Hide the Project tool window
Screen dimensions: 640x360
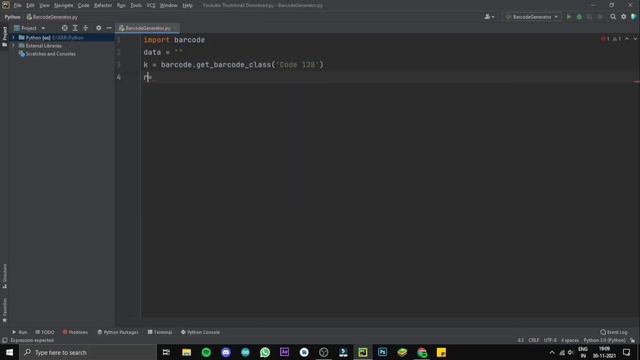click(x=109, y=28)
